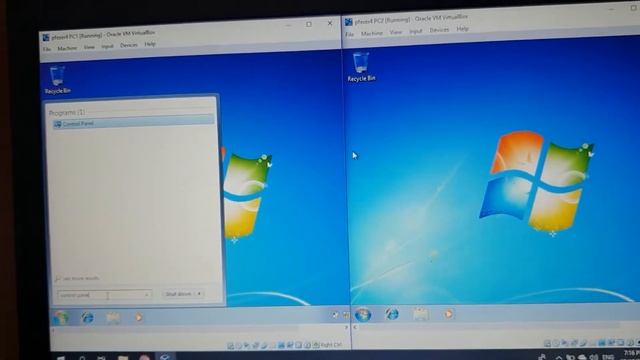Click the Start orb in PC2 guest

click(363, 315)
